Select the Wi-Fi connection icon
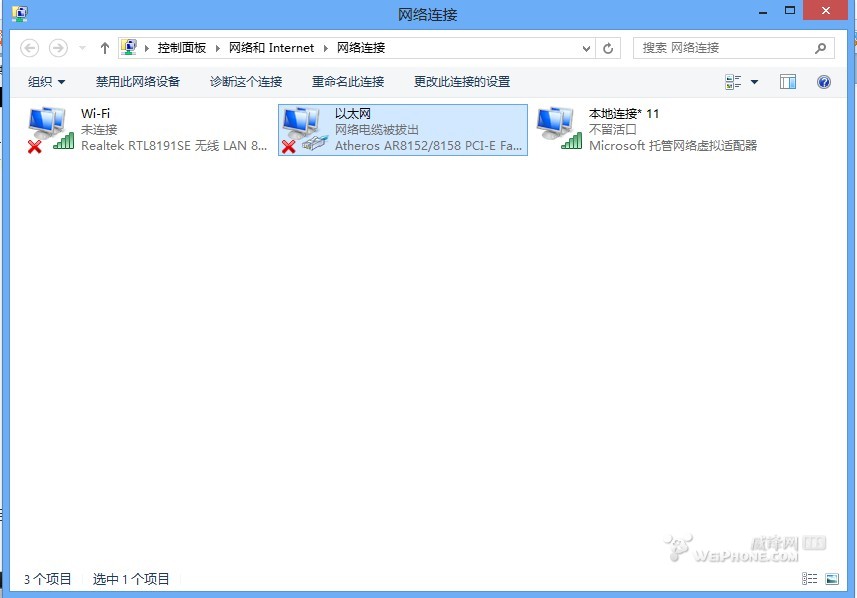The width and height of the screenshot is (857, 598). tap(50, 130)
